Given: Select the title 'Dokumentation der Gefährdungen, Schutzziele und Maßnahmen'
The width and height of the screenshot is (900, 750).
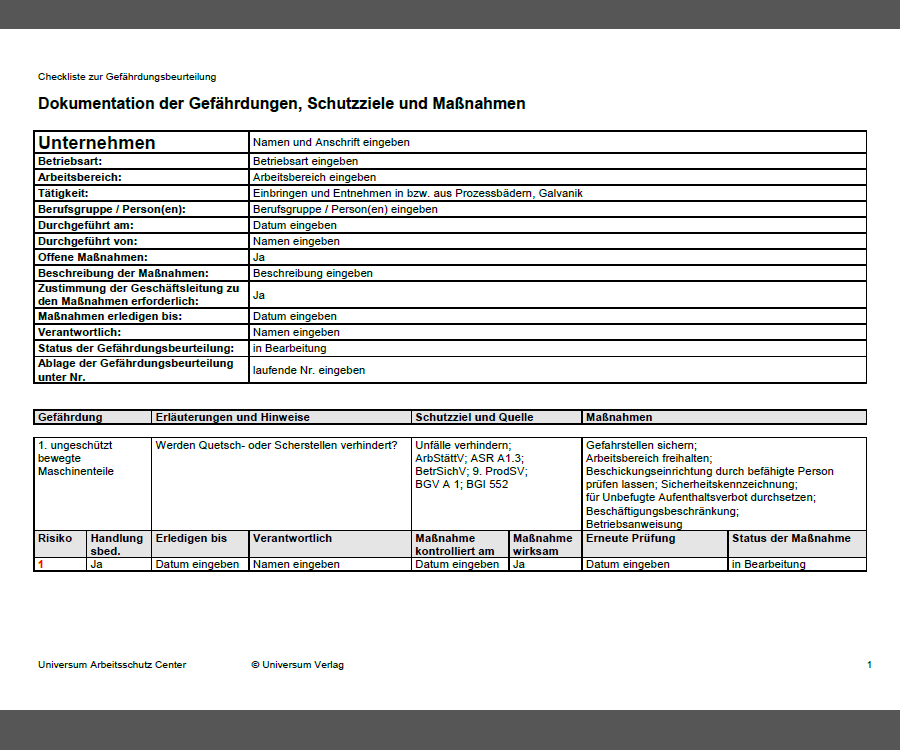Looking at the screenshot, I should (281, 104).
